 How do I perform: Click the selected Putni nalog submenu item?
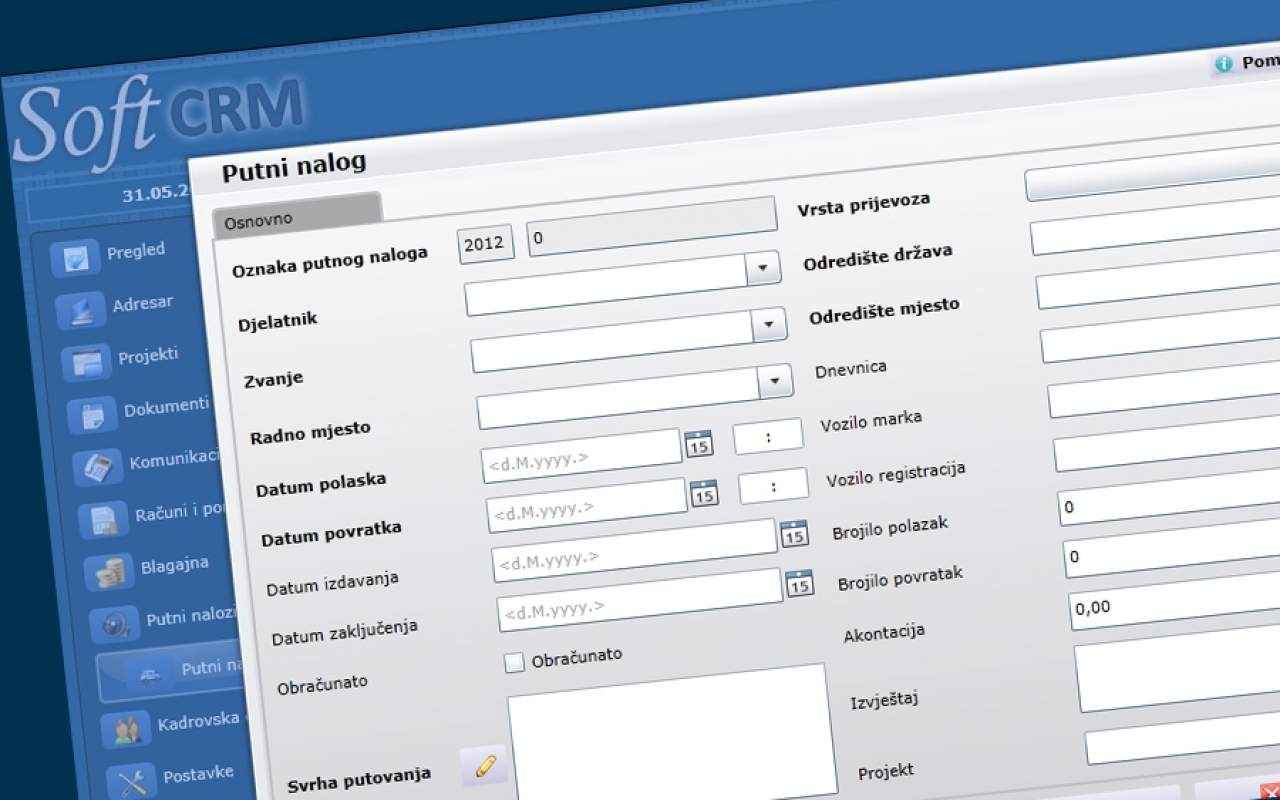click(170, 669)
